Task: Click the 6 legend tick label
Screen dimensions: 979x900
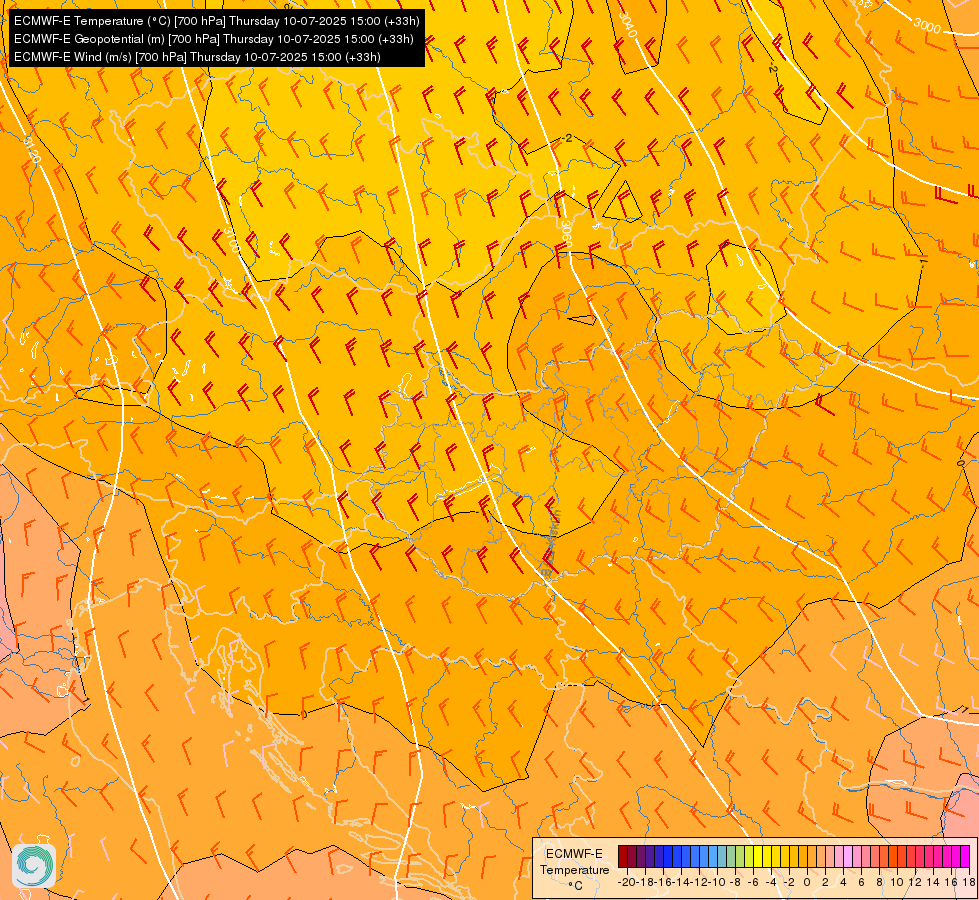Action: tap(862, 882)
